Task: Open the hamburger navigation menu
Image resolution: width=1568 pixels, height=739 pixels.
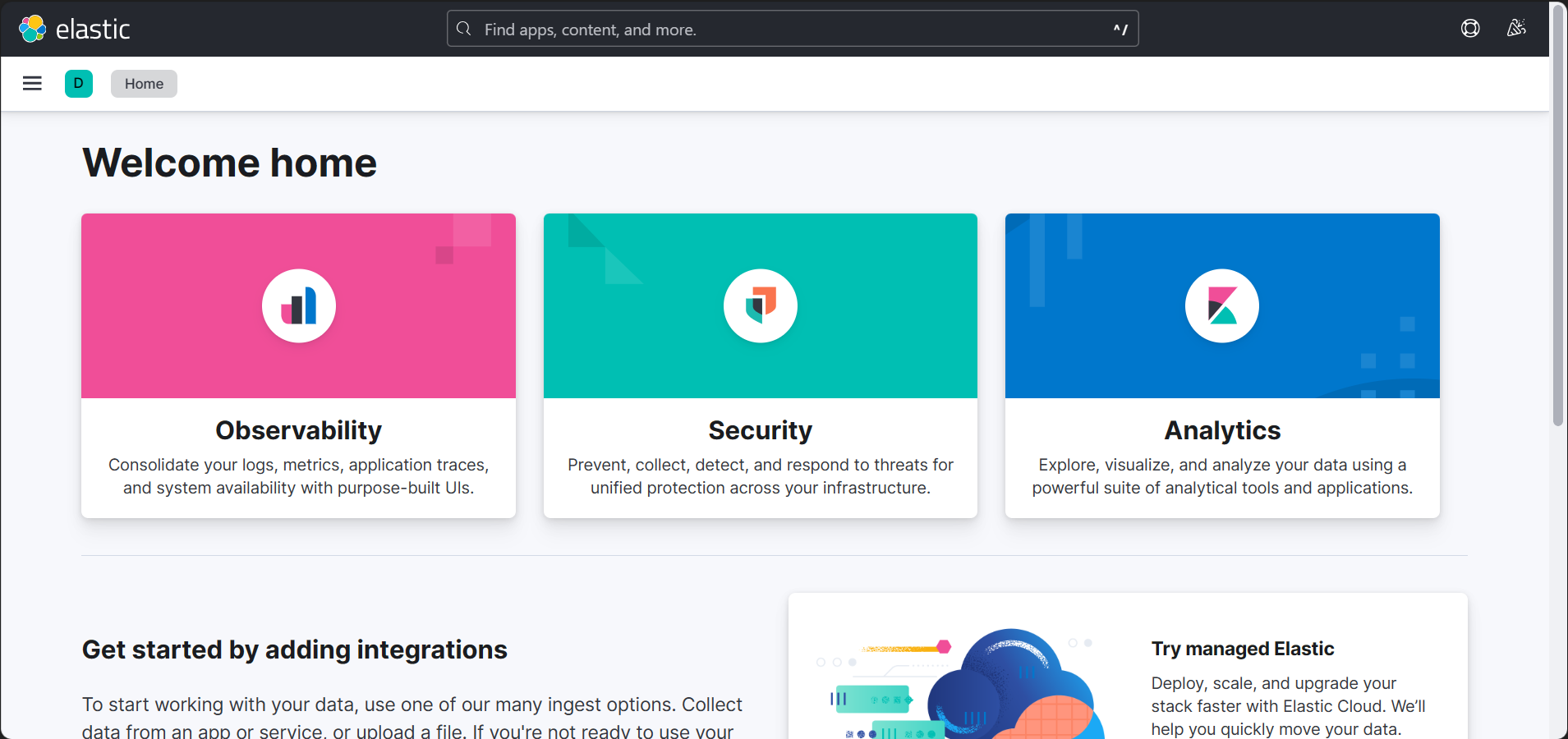Action: 32,83
